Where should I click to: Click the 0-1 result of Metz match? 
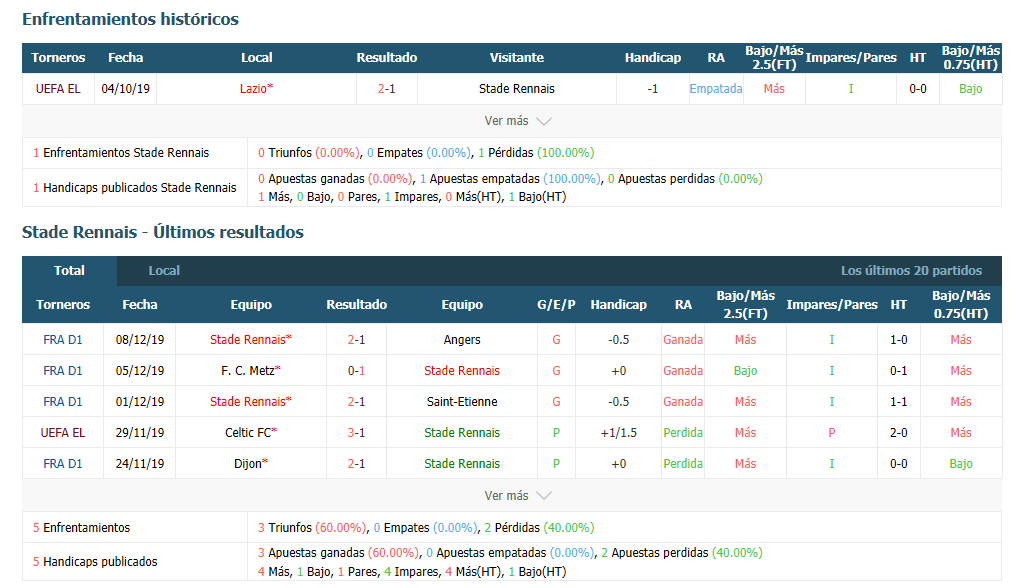[356, 371]
